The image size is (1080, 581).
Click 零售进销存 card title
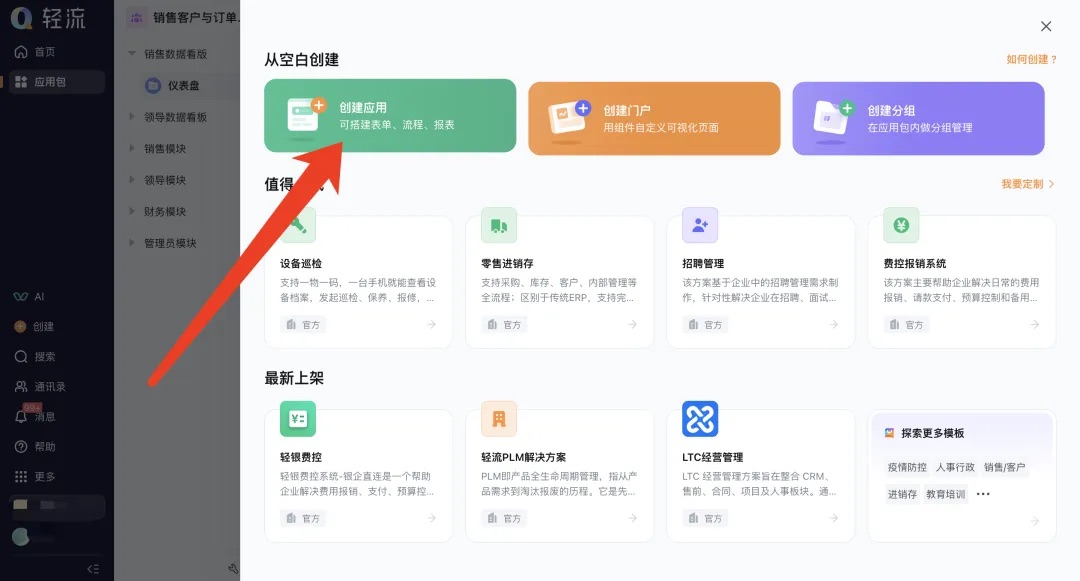(507, 264)
